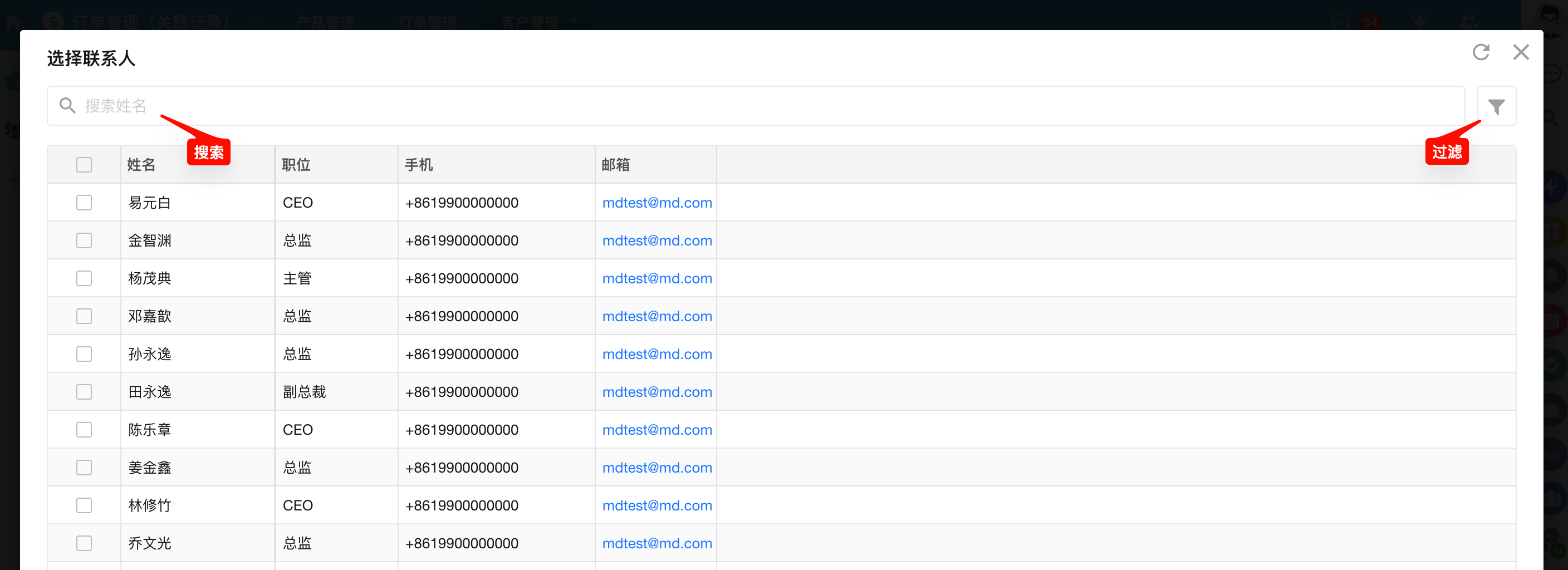Viewport: 1568px width, 570px height.
Task: Check the box for 易元白
Action: point(84,203)
